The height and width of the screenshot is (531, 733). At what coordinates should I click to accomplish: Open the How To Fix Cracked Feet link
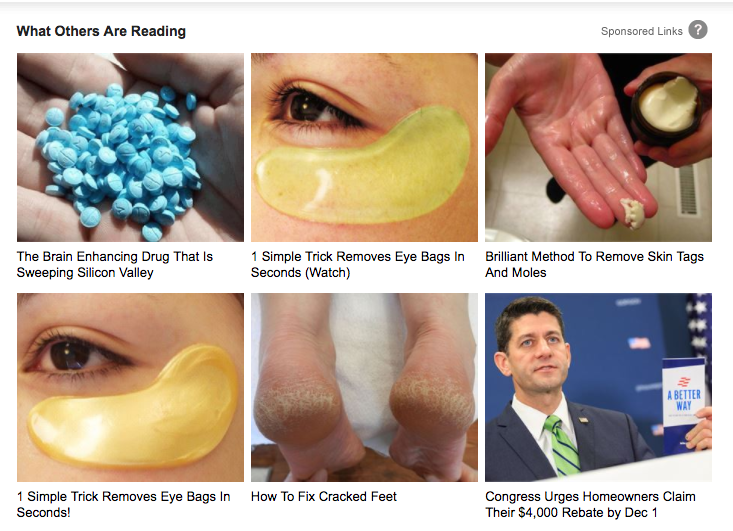323,496
